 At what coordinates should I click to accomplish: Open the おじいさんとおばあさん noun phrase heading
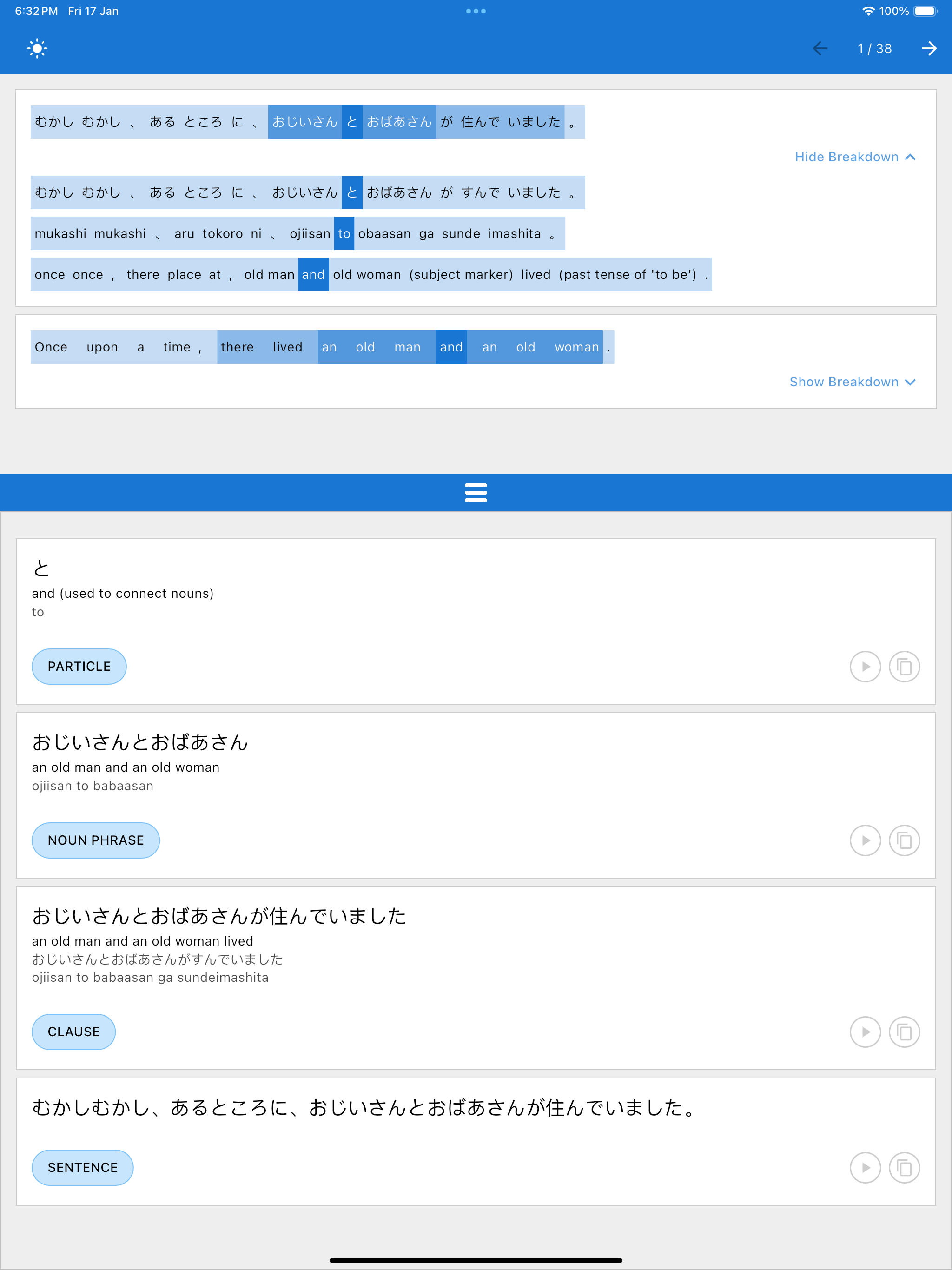139,742
